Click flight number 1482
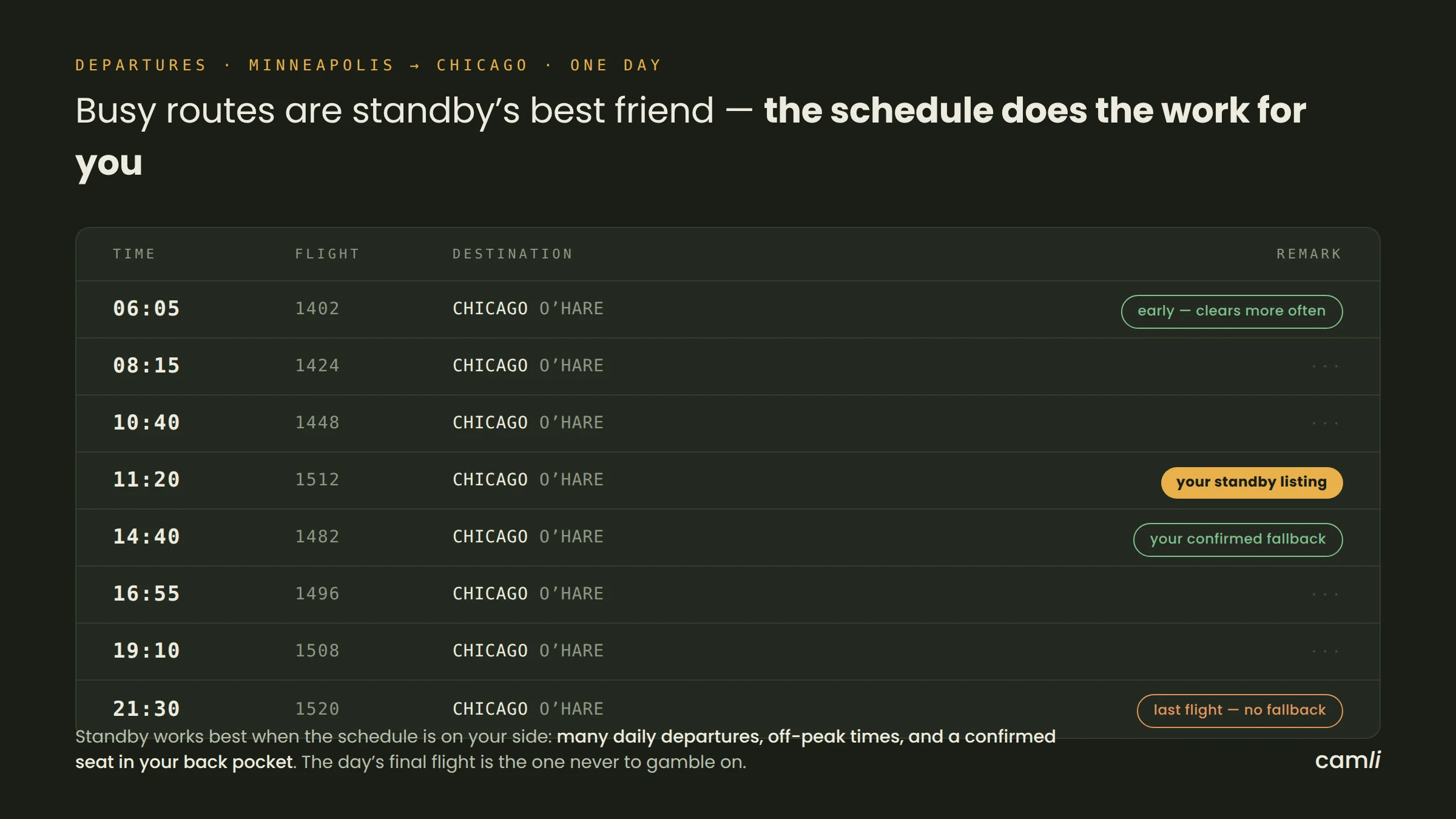This screenshot has width=1456, height=819. coord(317,536)
